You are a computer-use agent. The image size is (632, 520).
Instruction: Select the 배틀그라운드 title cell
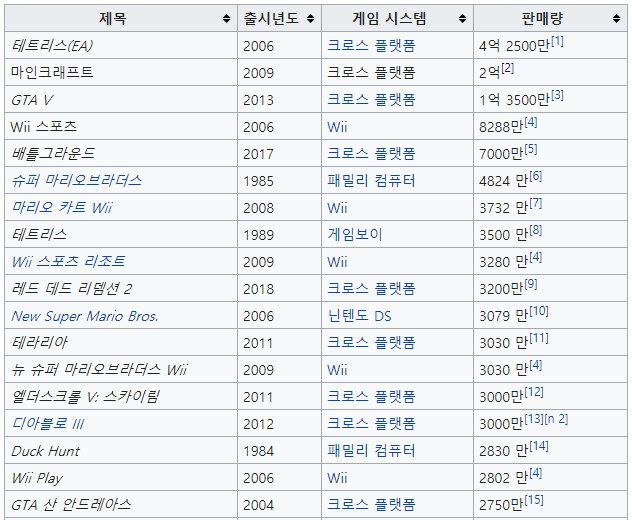(121, 153)
